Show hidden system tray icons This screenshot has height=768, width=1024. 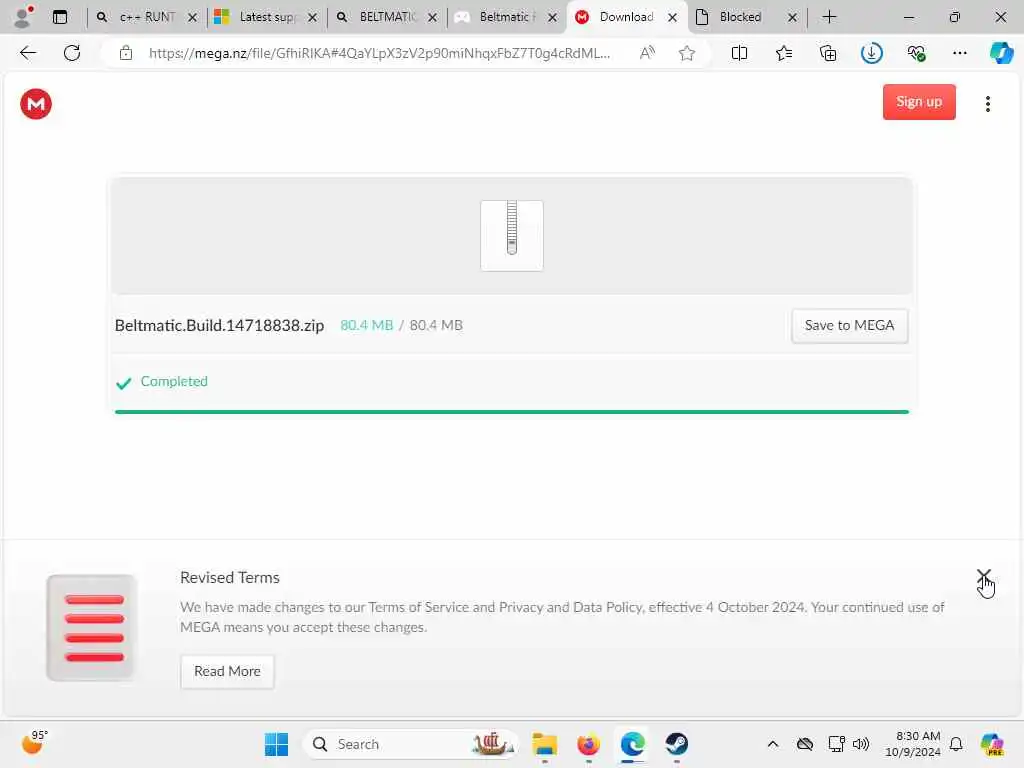(x=773, y=744)
